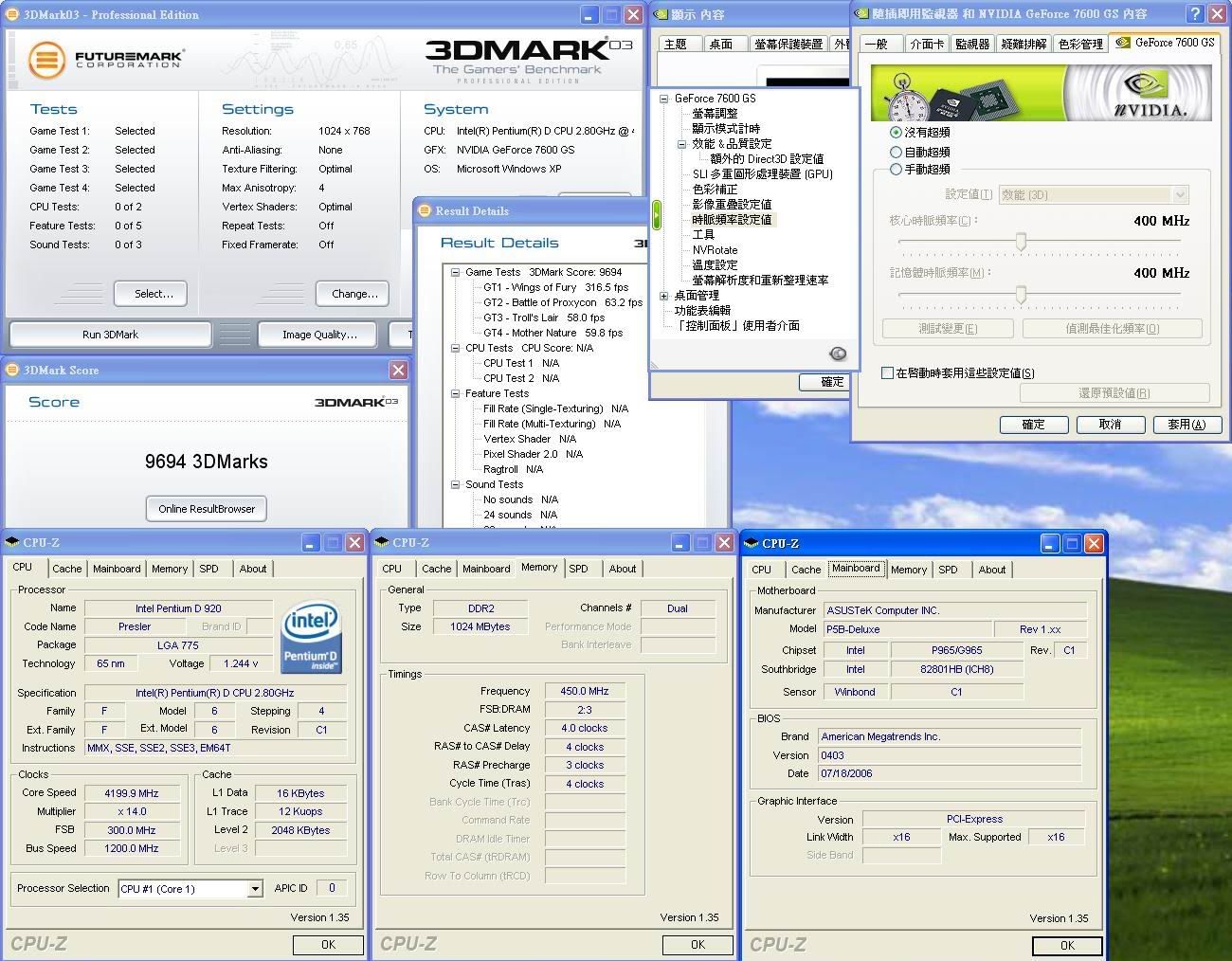
Task: Click the 3DMark Score window title icon
Action: click(x=12, y=370)
